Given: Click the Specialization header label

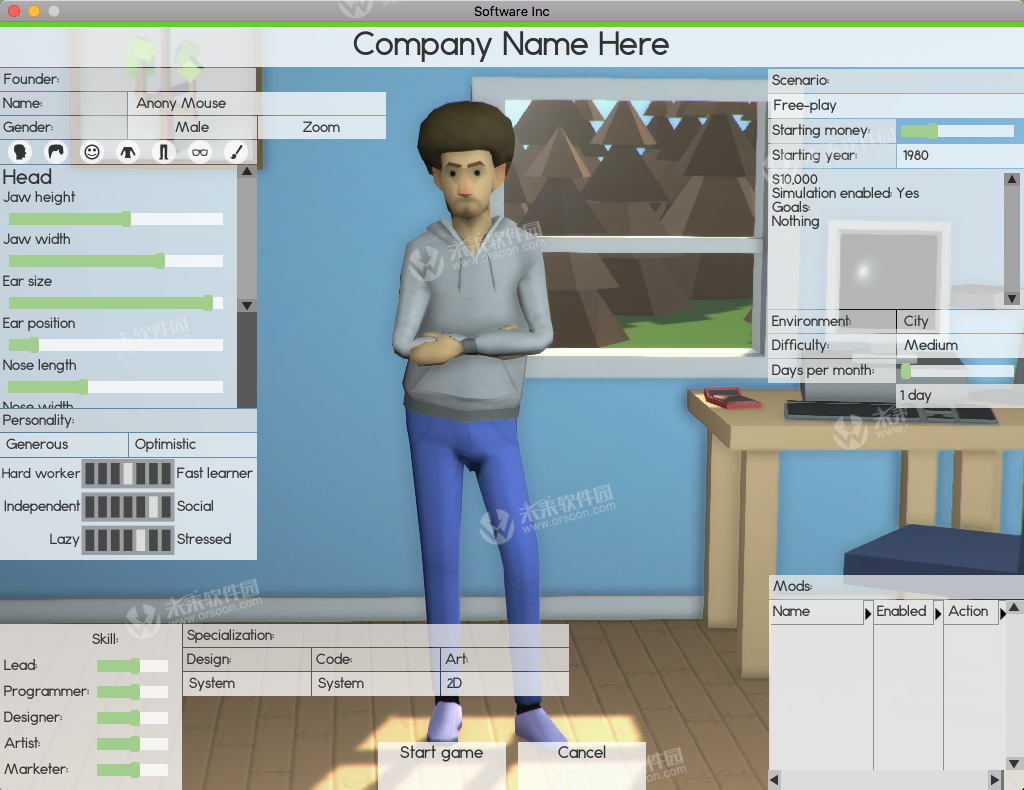Looking at the screenshot, I should click(231, 635).
